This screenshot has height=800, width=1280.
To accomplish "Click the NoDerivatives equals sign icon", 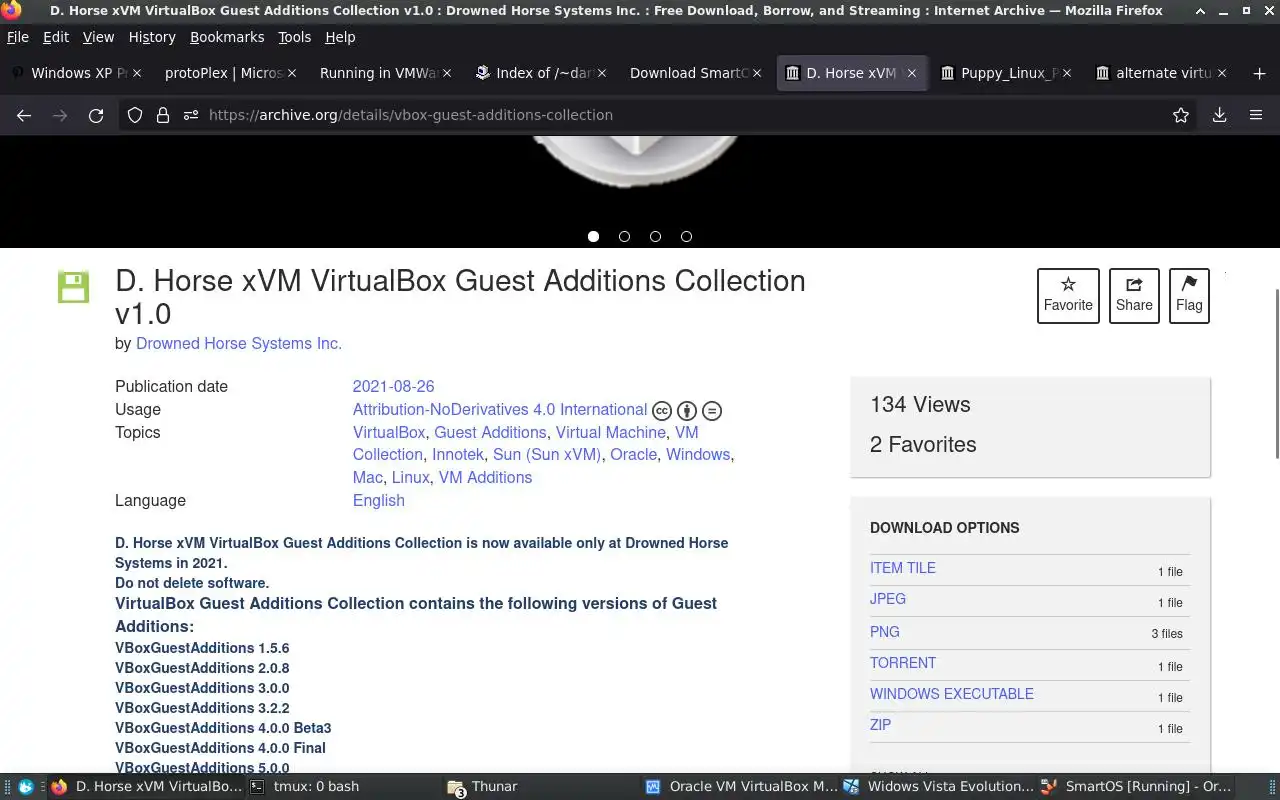I will (x=712, y=410).
